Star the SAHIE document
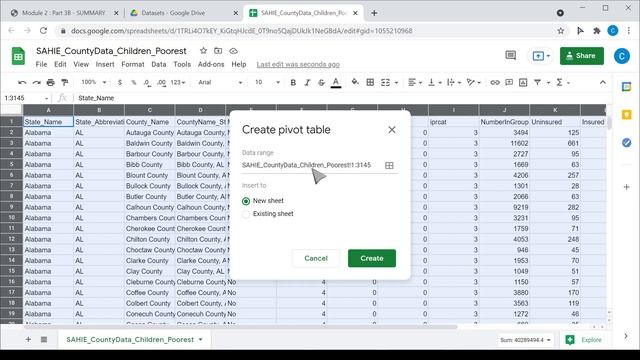 (x=203, y=51)
